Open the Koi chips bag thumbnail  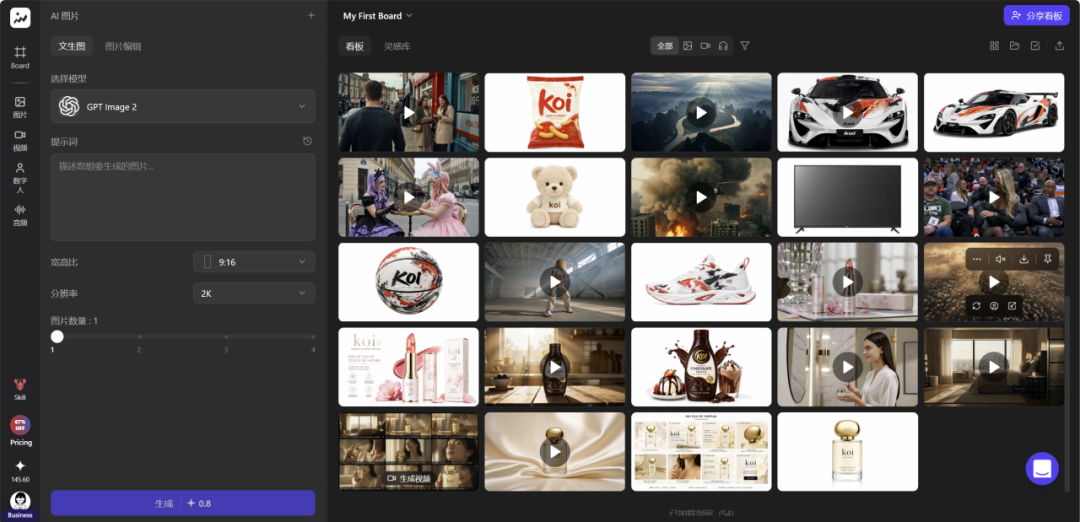pyautogui.click(x=554, y=112)
